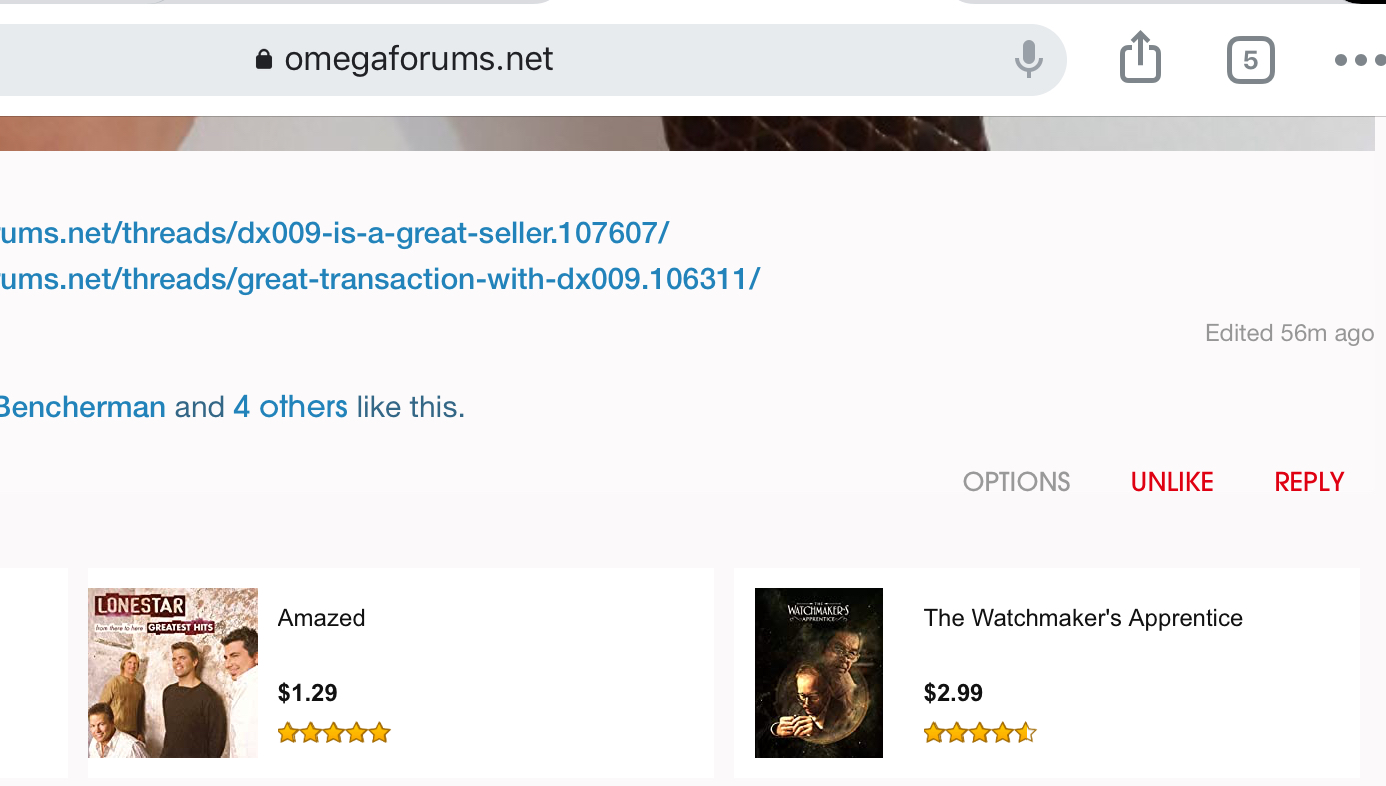Screen dimensions: 1386x786
Task: Open the share sheet icon
Action: click(1140, 58)
